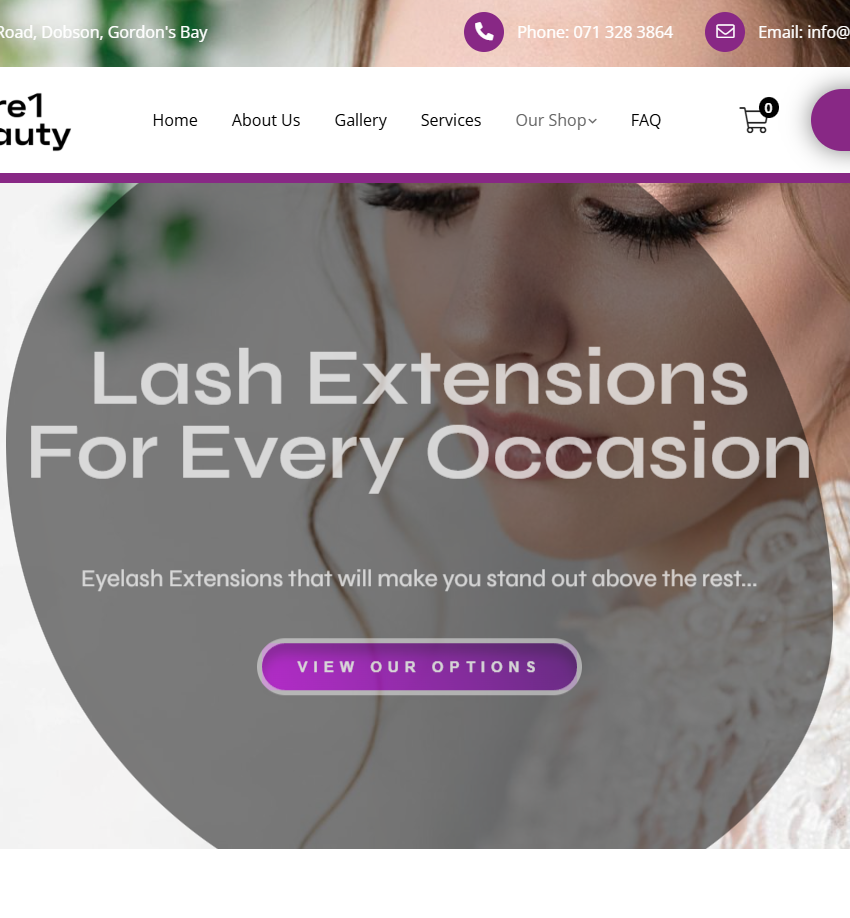
Task: Click the Eyelash Extensions tagline text
Action: point(419,579)
